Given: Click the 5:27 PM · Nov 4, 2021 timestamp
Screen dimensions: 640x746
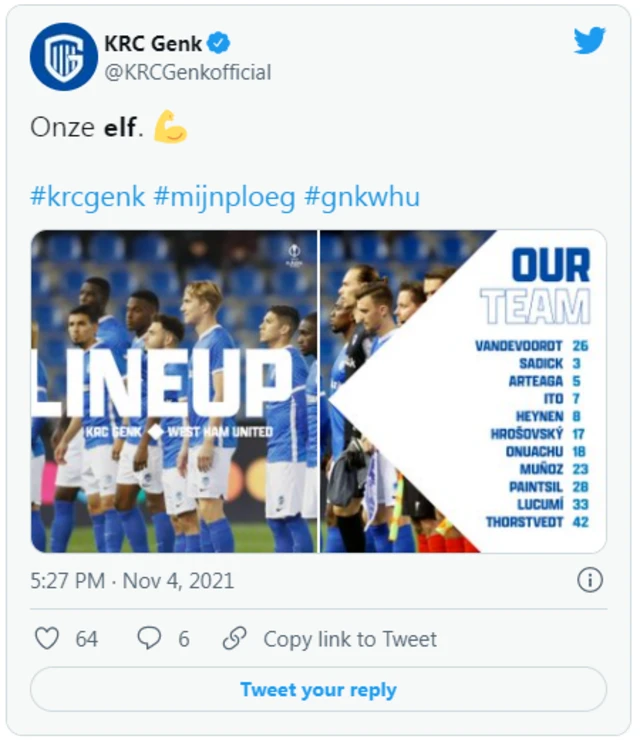Looking at the screenshot, I should (132, 581).
